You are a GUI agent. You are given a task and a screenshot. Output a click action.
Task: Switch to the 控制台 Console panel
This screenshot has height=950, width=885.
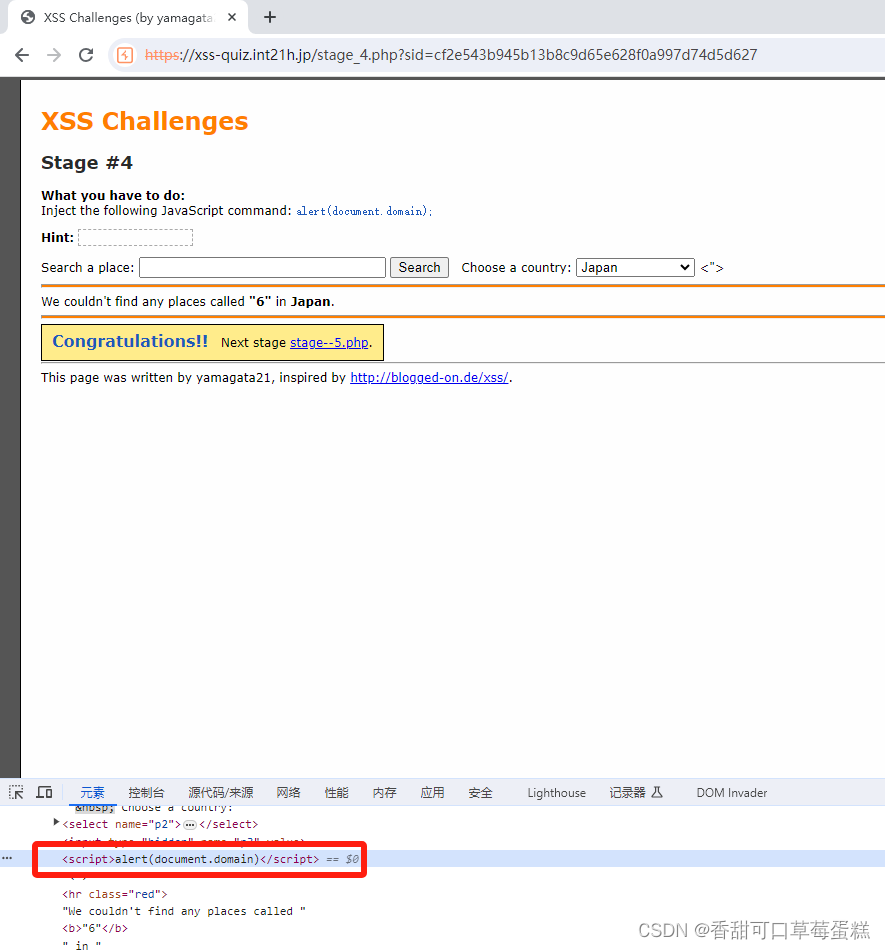click(x=146, y=792)
